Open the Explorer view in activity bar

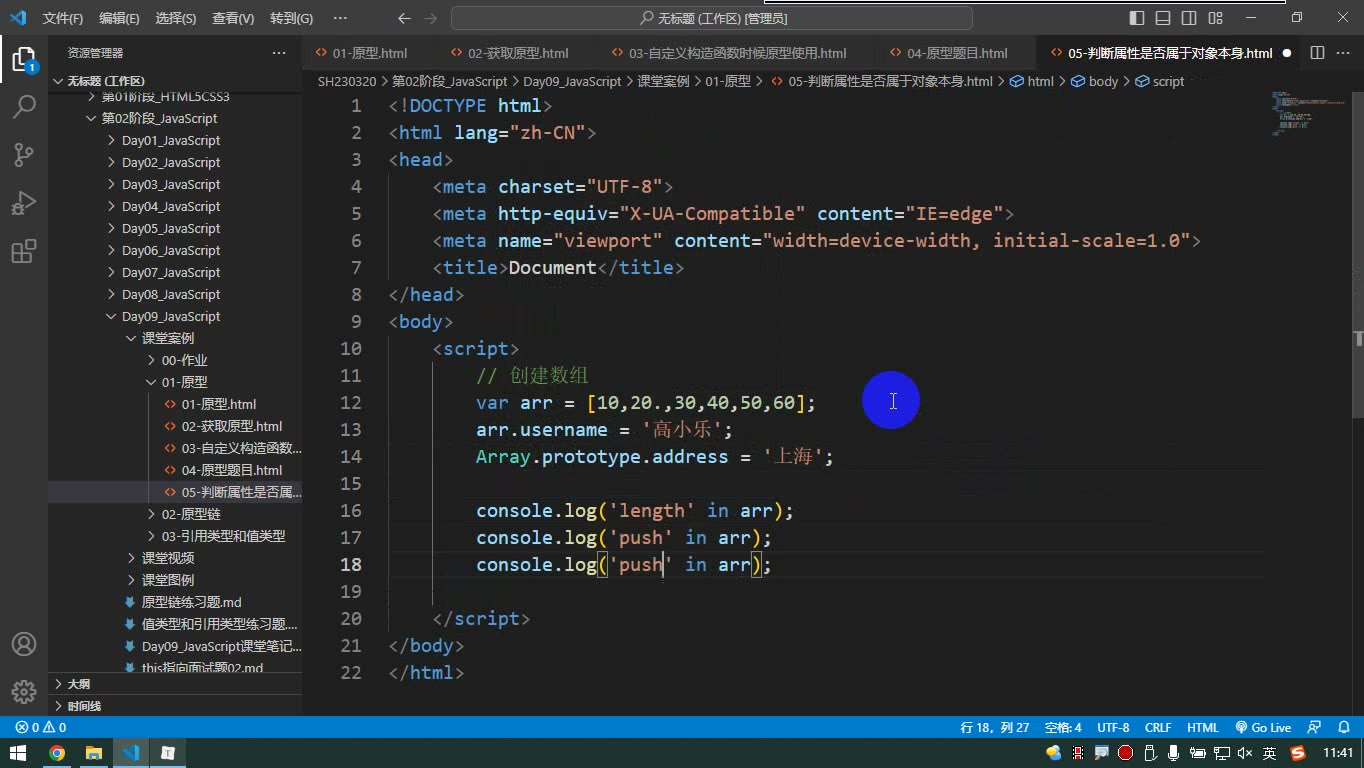(x=24, y=59)
